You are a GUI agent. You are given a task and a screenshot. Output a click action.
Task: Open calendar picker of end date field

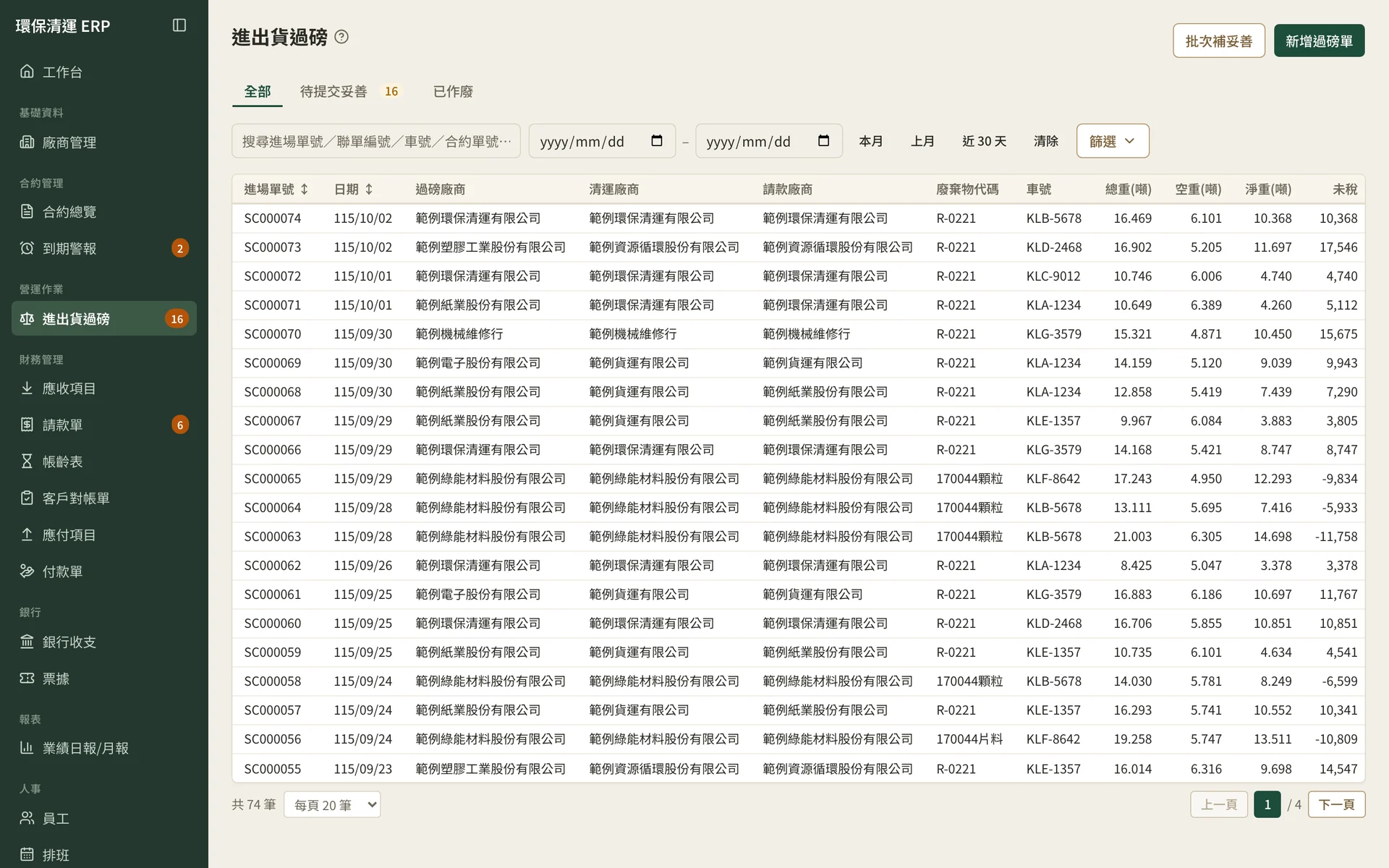[x=823, y=141]
